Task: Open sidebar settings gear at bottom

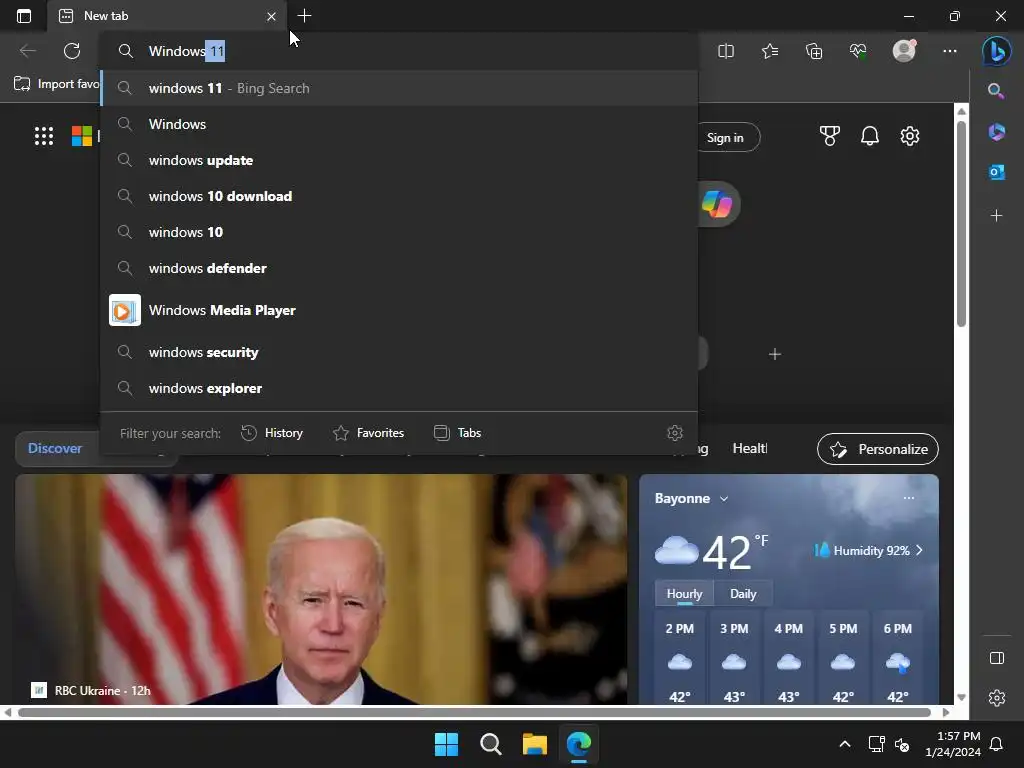Action: tap(997, 698)
